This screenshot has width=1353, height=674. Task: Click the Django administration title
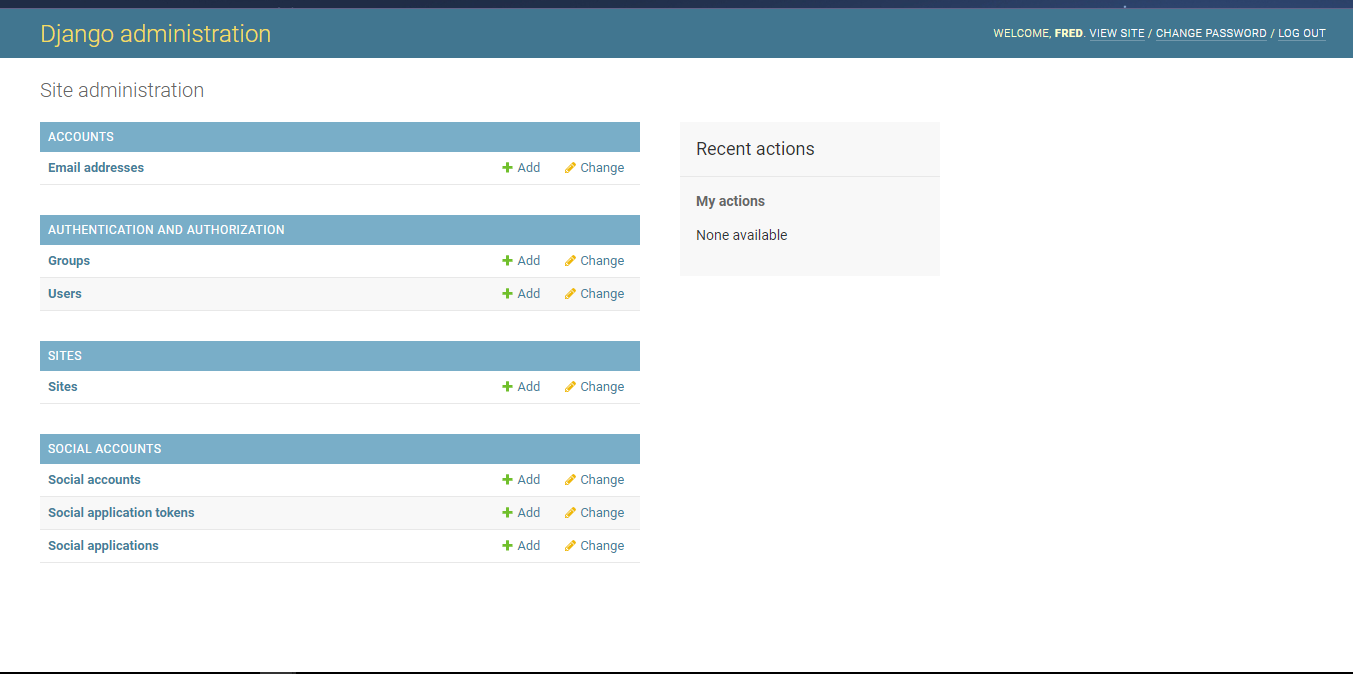[x=155, y=34]
